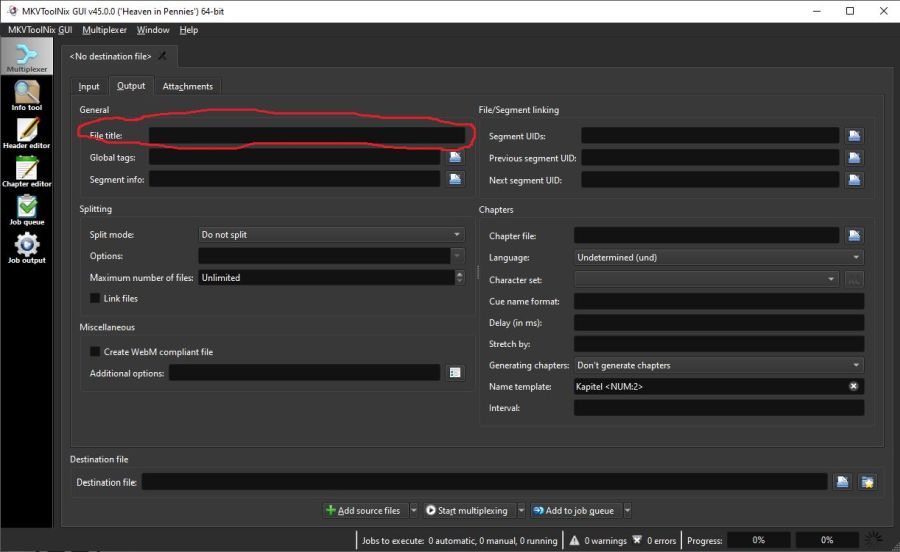
Task: Browse for the Destination file
Action: click(x=843, y=482)
